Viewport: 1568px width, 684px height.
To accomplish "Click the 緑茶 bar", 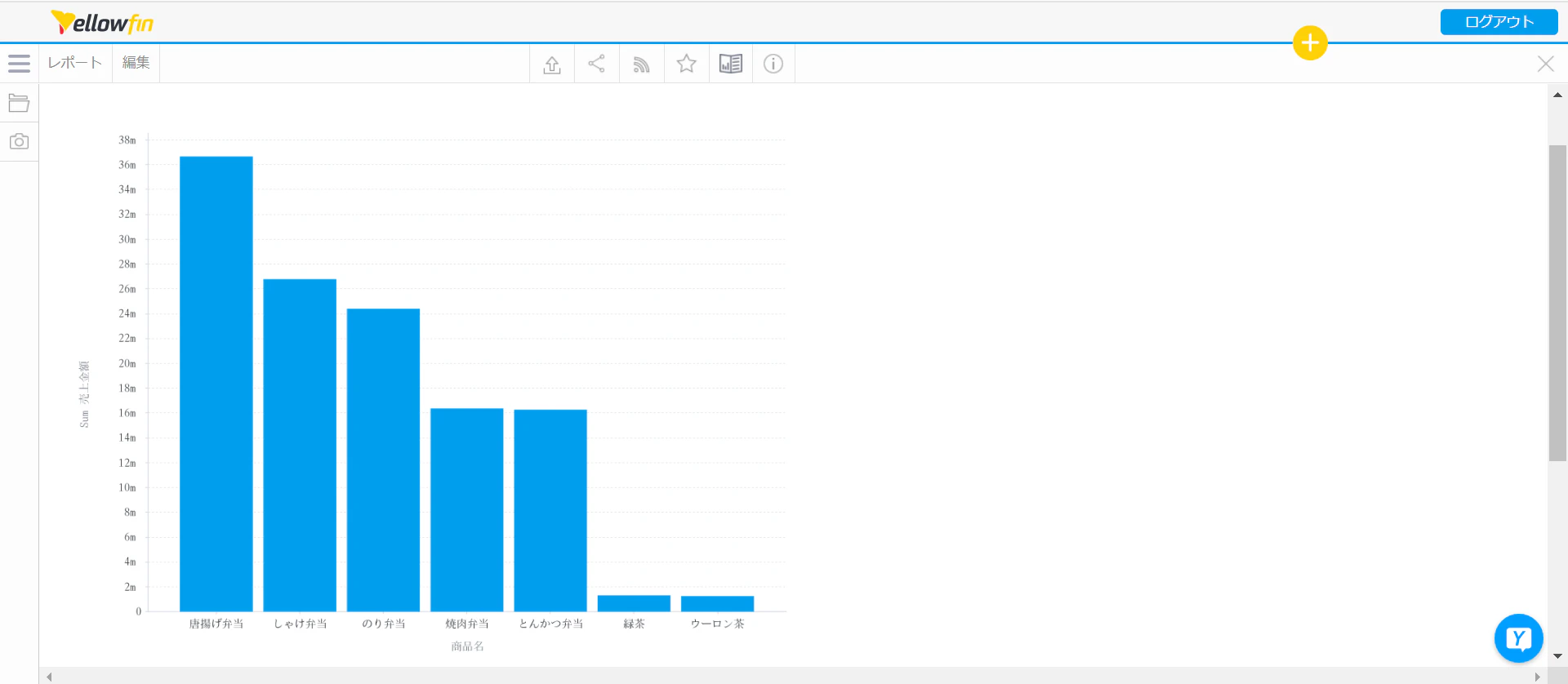I will pyautogui.click(x=634, y=603).
